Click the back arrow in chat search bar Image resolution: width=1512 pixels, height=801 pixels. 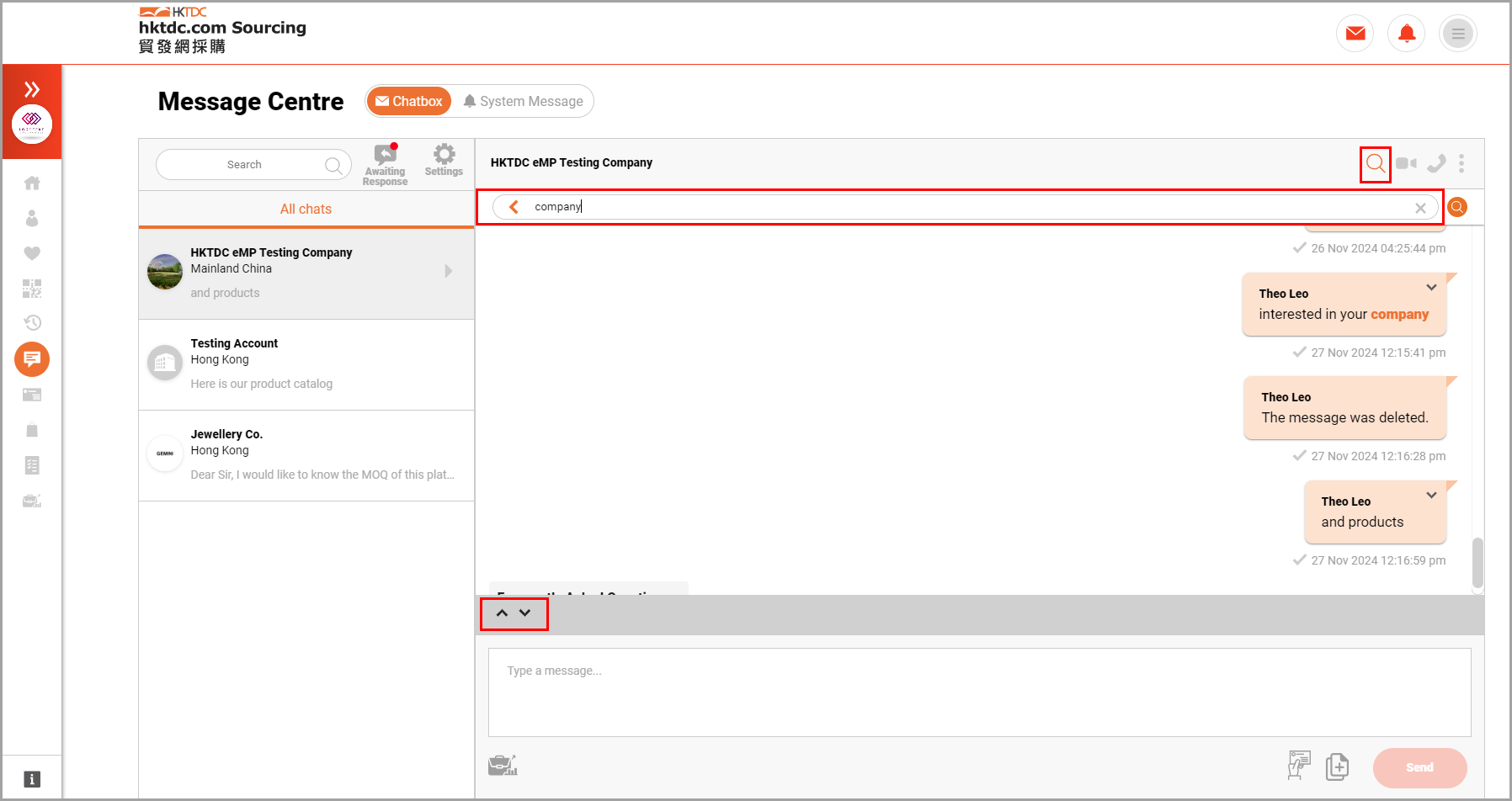(514, 207)
